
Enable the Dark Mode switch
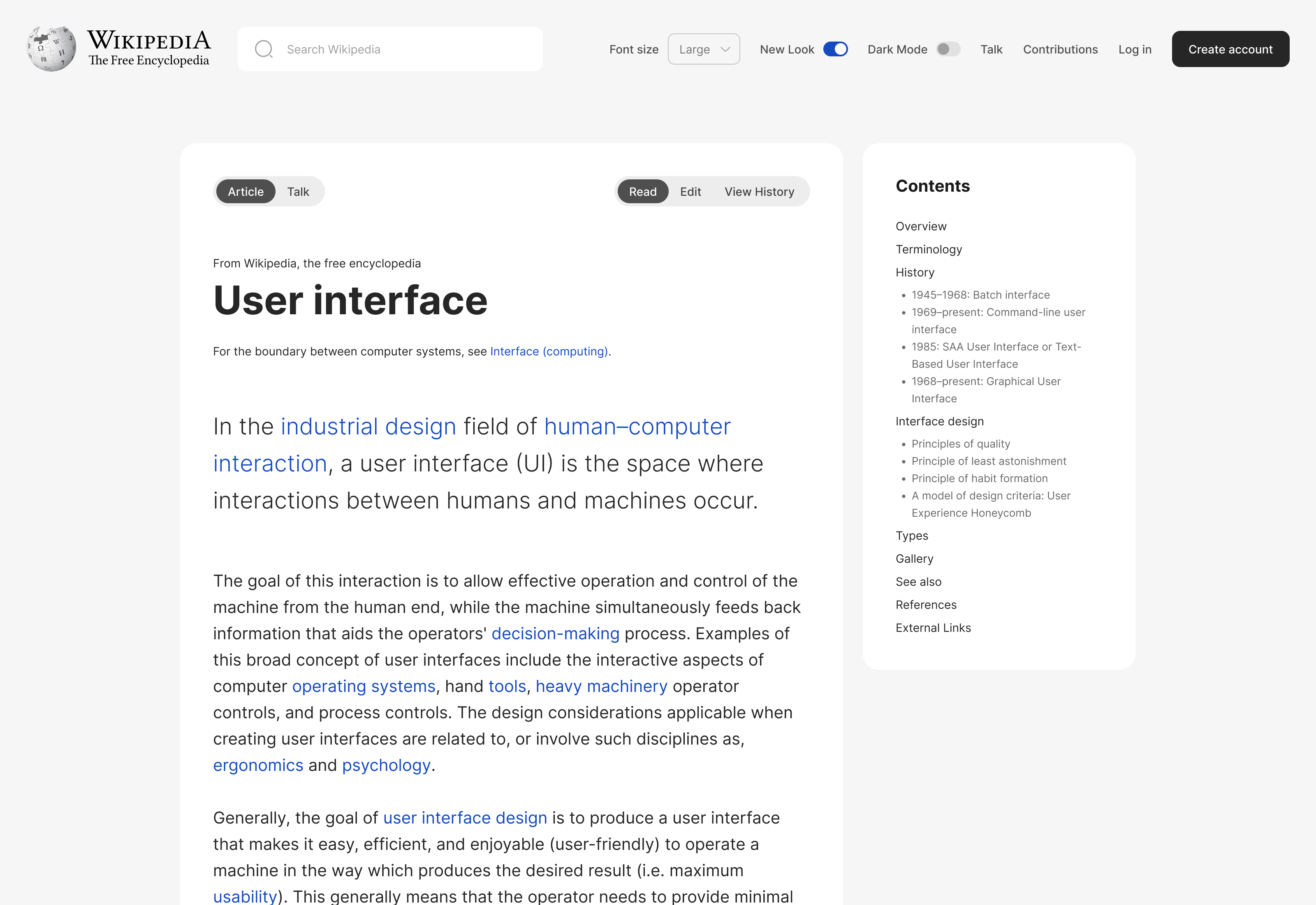[948, 49]
